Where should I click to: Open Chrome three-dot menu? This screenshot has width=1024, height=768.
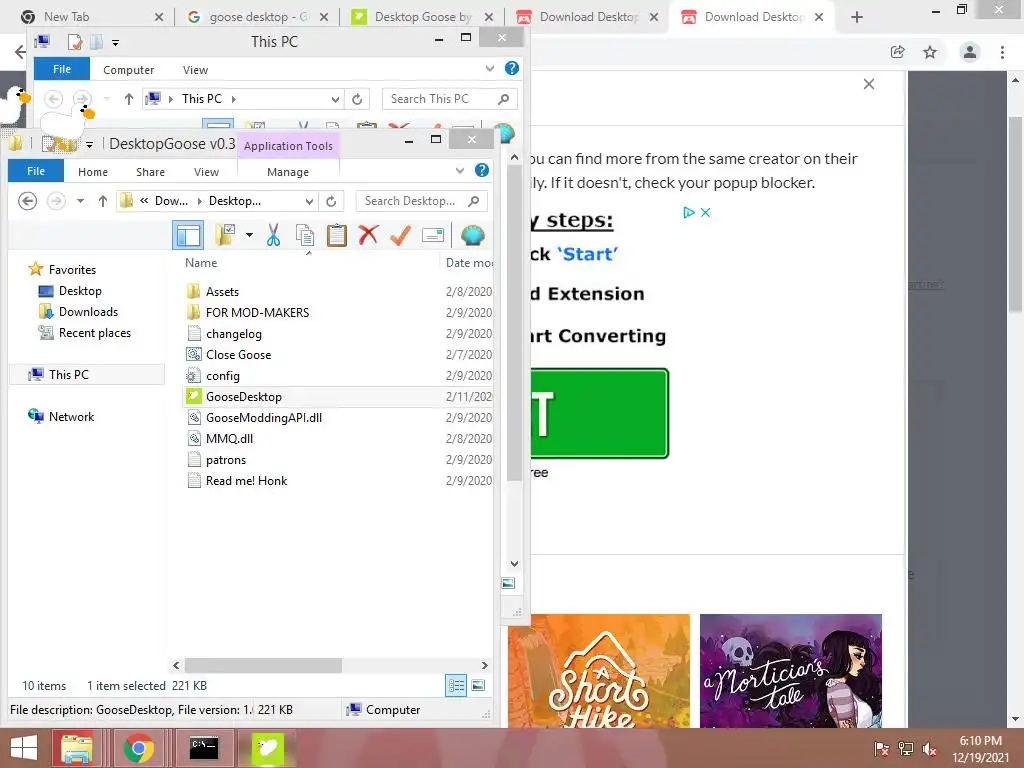coord(1002,52)
